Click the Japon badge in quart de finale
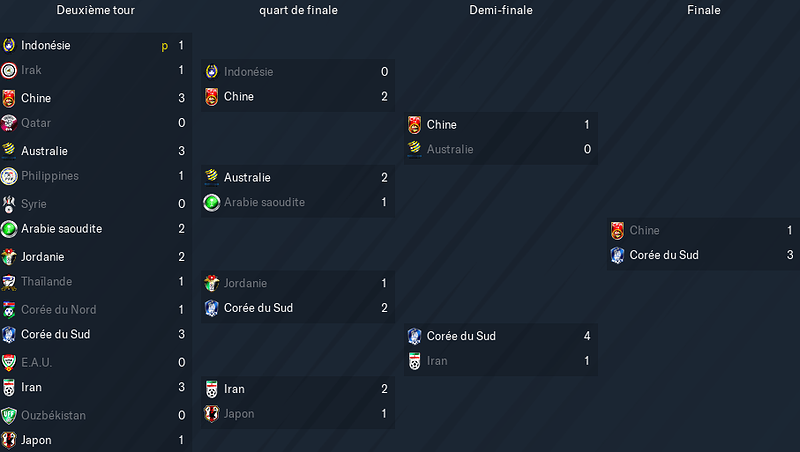This screenshot has width=800, height=452. point(212,414)
